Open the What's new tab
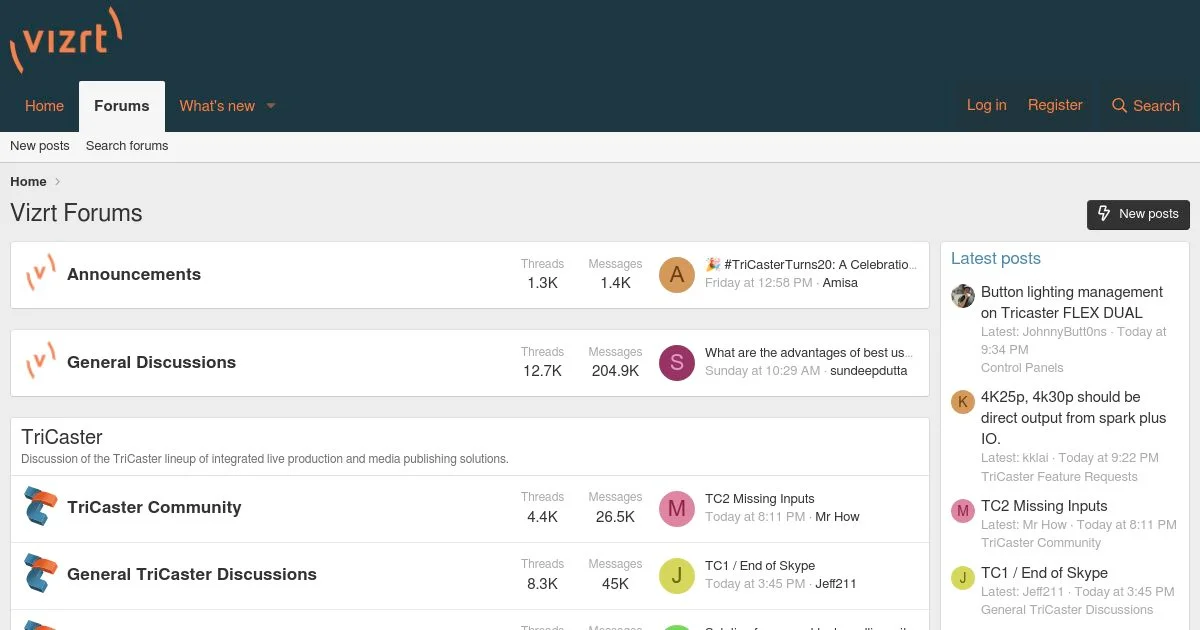Screen dimensions: 1200x630 (217, 106)
